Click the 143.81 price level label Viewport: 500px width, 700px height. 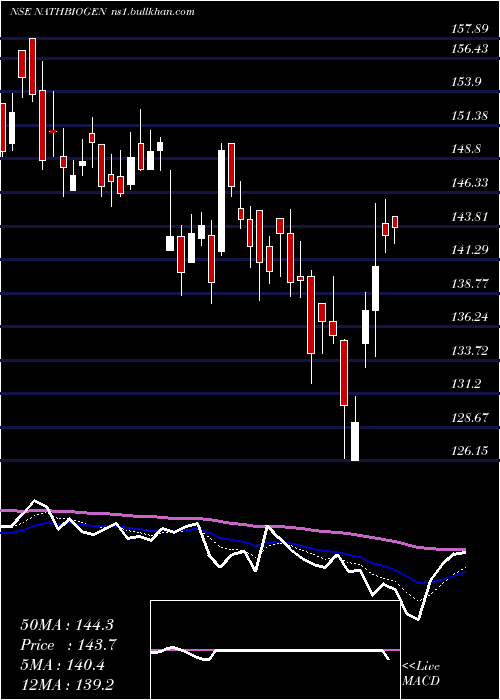click(470, 217)
